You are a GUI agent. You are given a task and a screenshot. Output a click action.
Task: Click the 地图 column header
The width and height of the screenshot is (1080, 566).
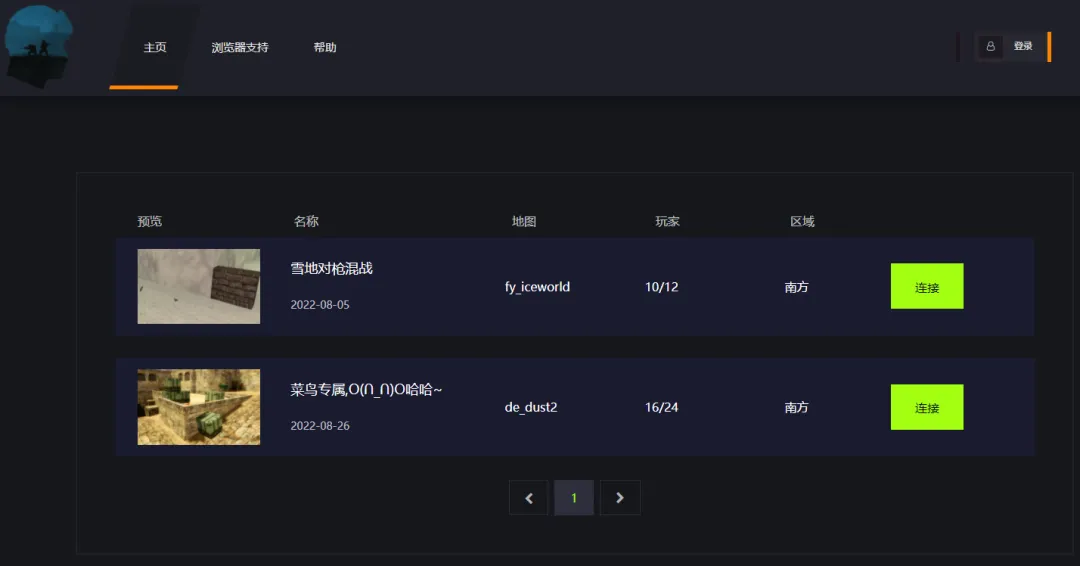coord(524,221)
